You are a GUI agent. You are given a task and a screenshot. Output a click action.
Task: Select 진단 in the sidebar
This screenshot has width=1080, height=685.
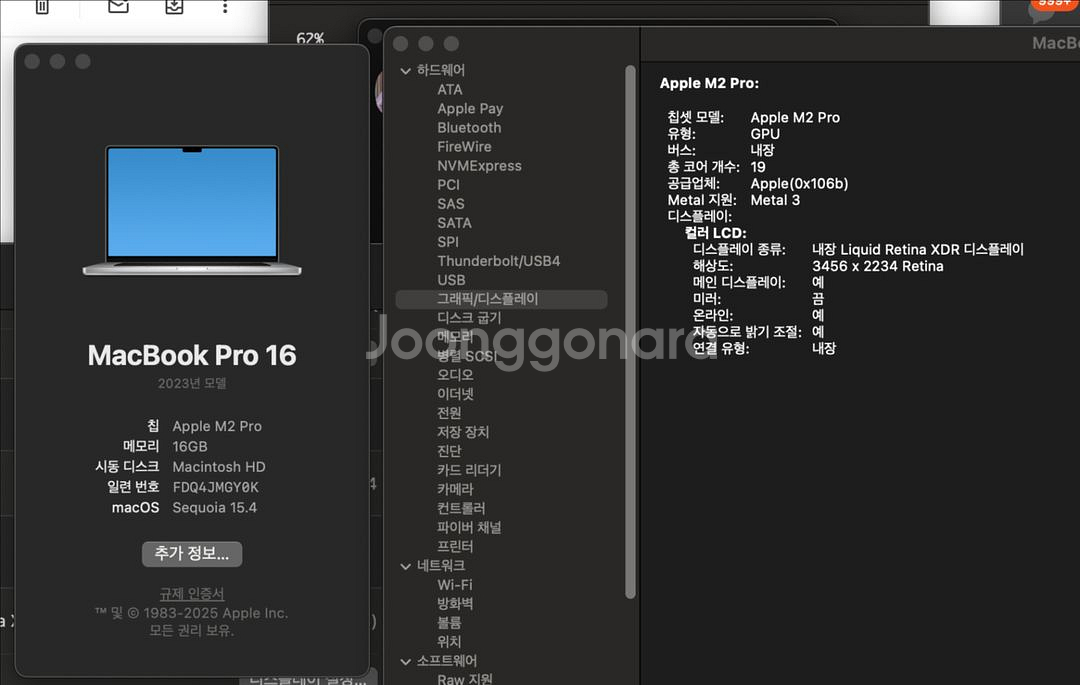tap(449, 451)
